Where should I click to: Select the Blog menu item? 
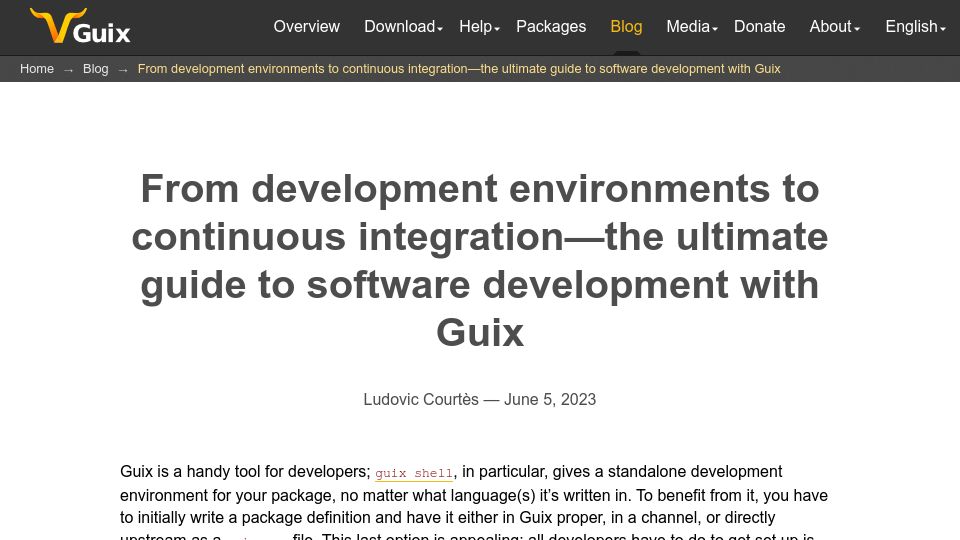coord(626,26)
